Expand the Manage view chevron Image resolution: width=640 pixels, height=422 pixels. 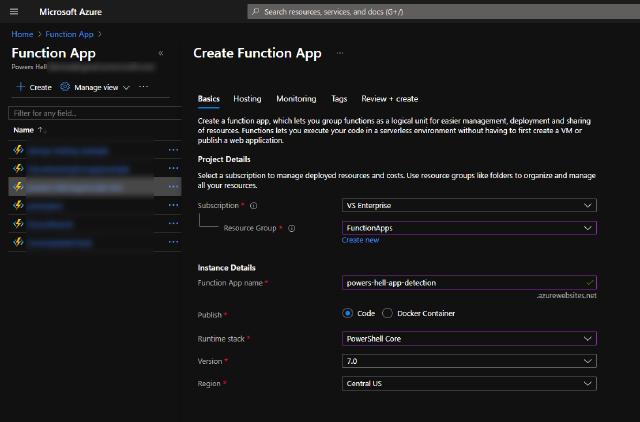click(126, 88)
